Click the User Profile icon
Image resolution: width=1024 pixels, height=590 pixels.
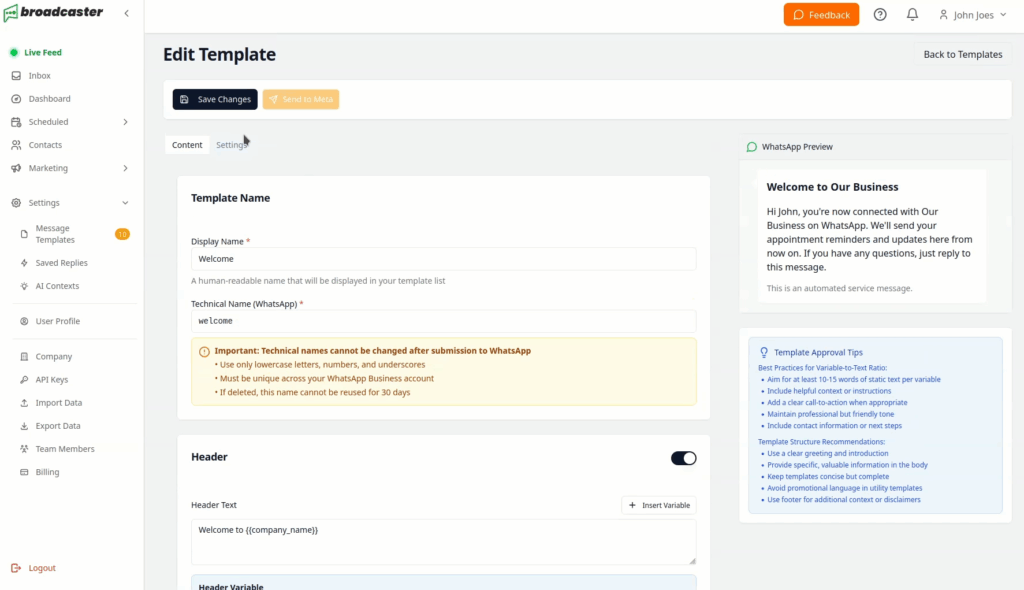(x=24, y=321)
